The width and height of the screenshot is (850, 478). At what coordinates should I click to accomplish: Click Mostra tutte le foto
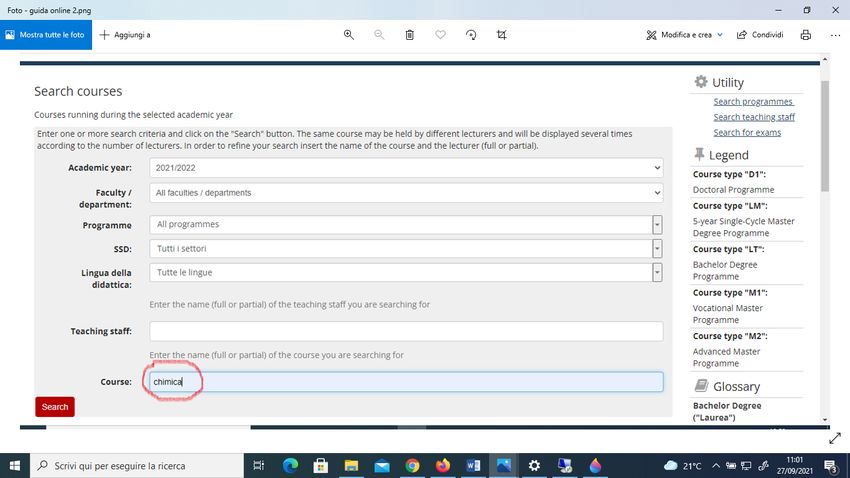[46, 35]
